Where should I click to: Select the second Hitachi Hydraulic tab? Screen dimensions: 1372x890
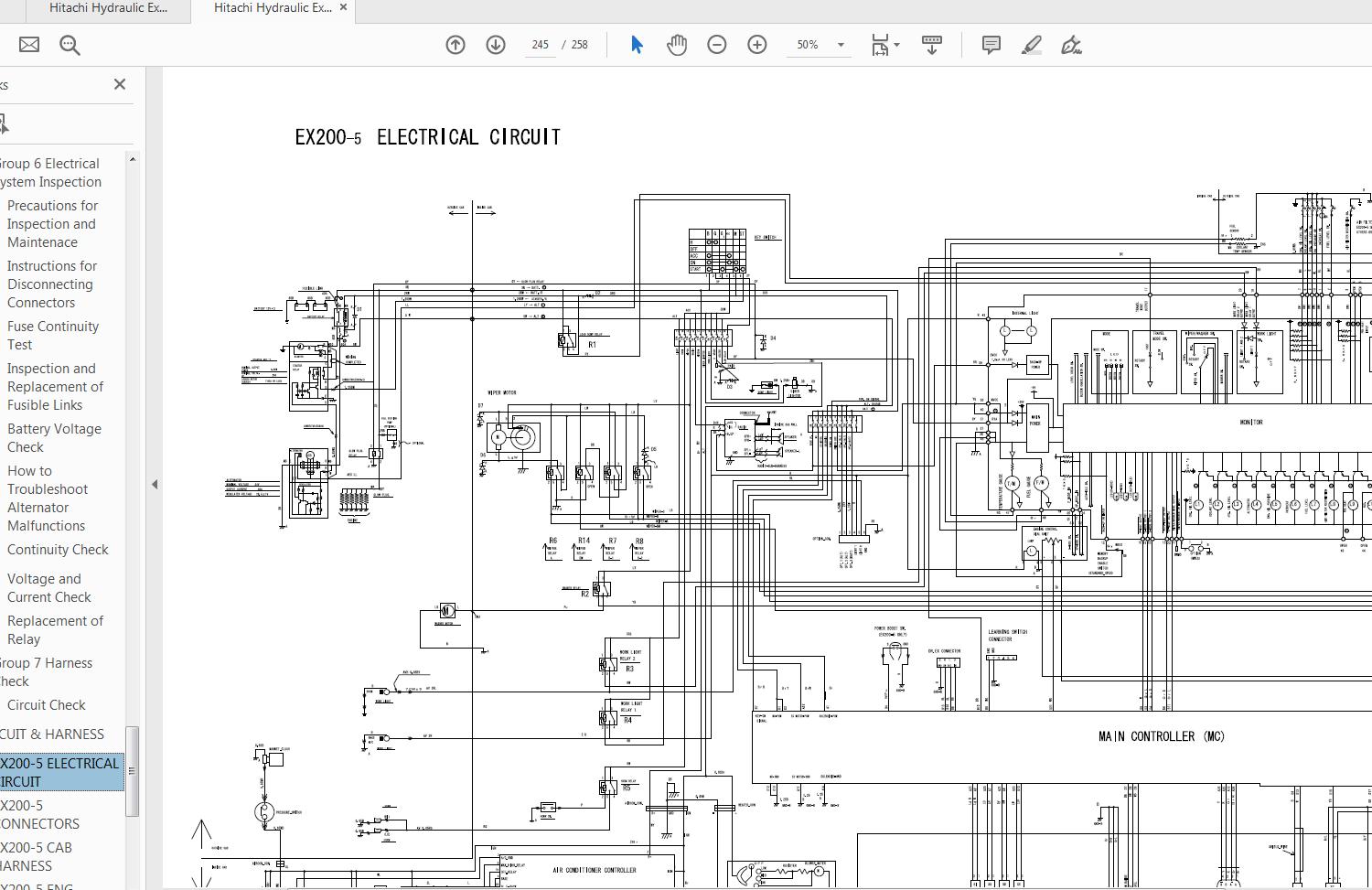[273, 8]
